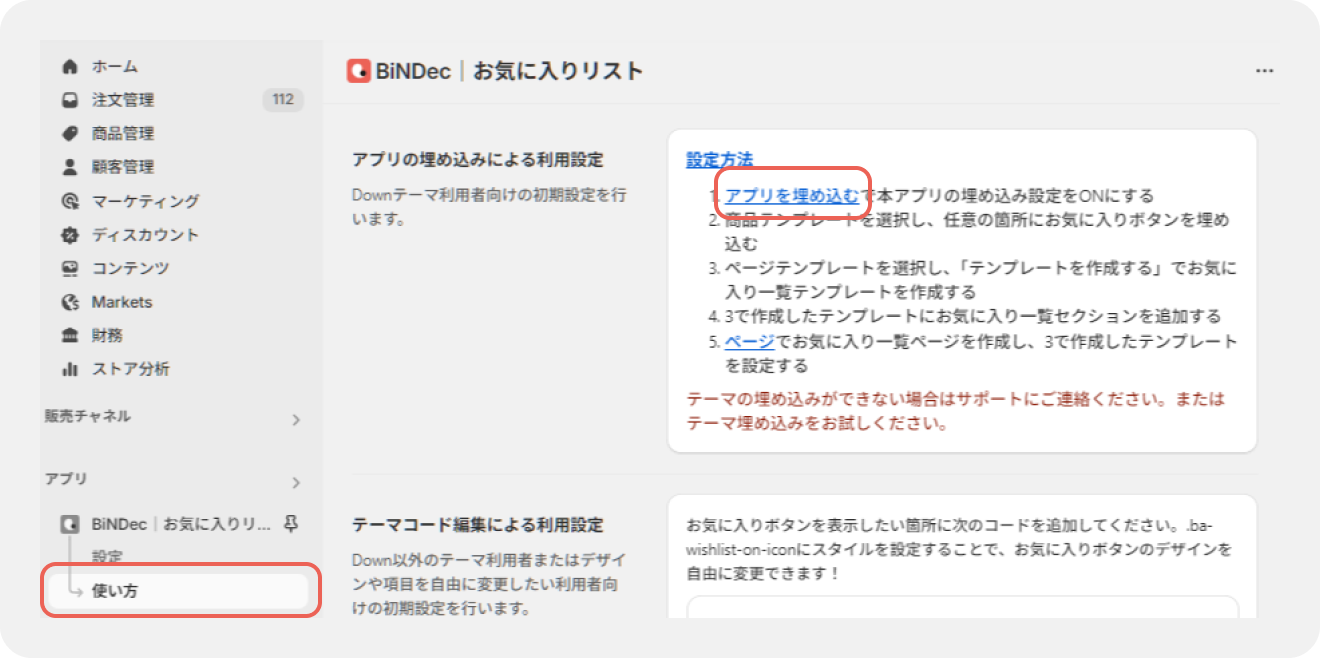Open ストア分析 via its bar chart icon
Viewport: 1320px width, 658px height.
tap(70, 369)
